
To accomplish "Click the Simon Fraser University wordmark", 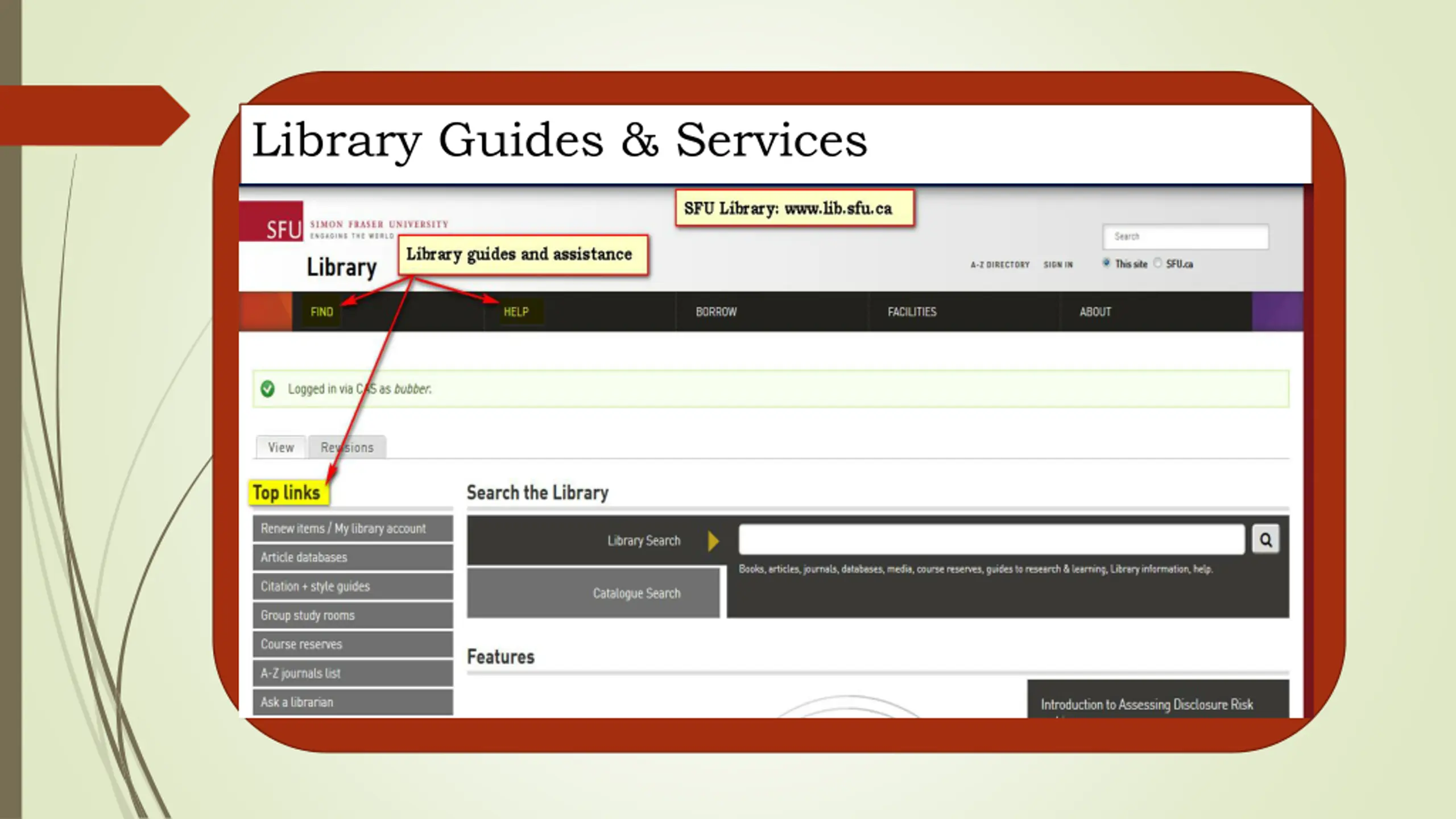I will pos(379,224).
